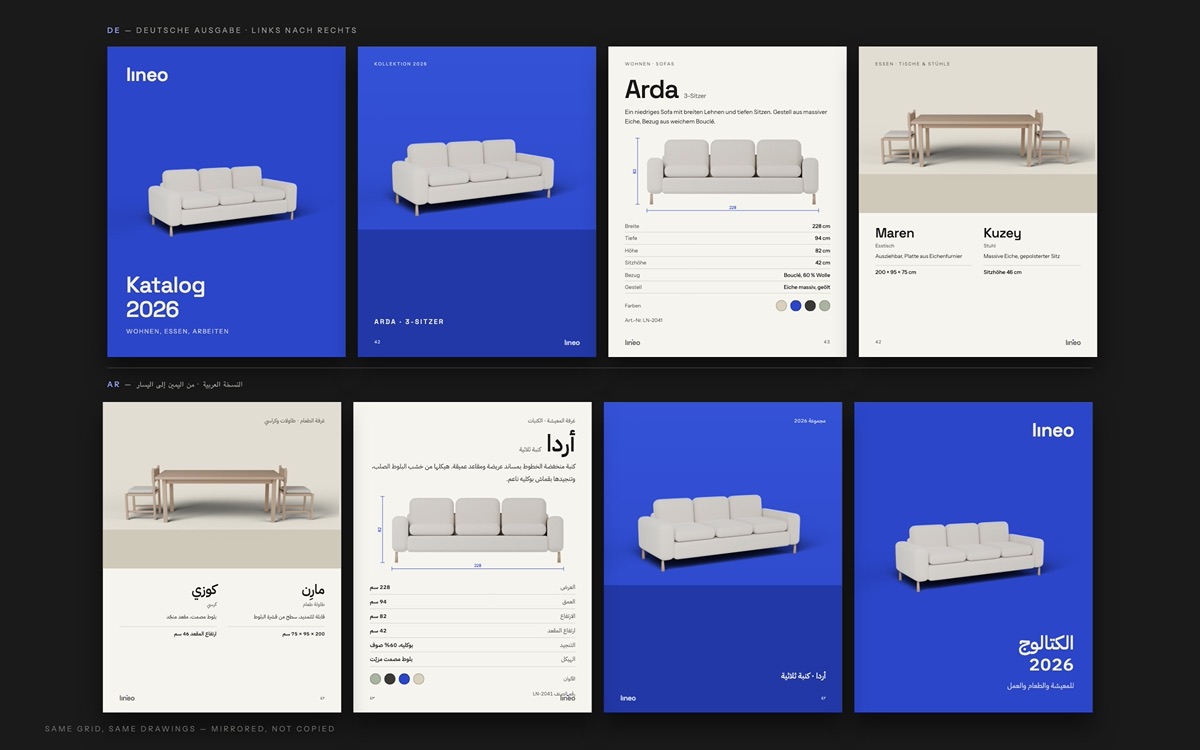Click the sofa image on the Kollektion 2026 page
Viewport: 1200px width, 750px height.
tap(473, 175)
